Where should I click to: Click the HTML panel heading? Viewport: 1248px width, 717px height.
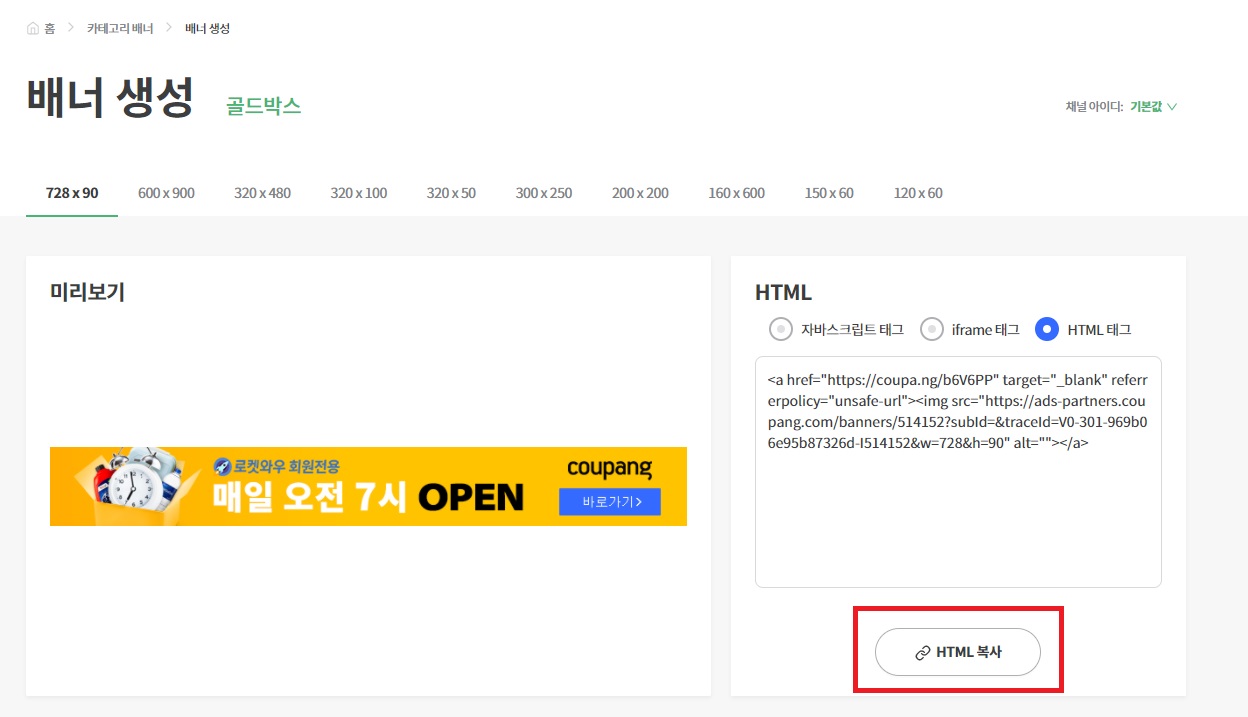point(783,293)
